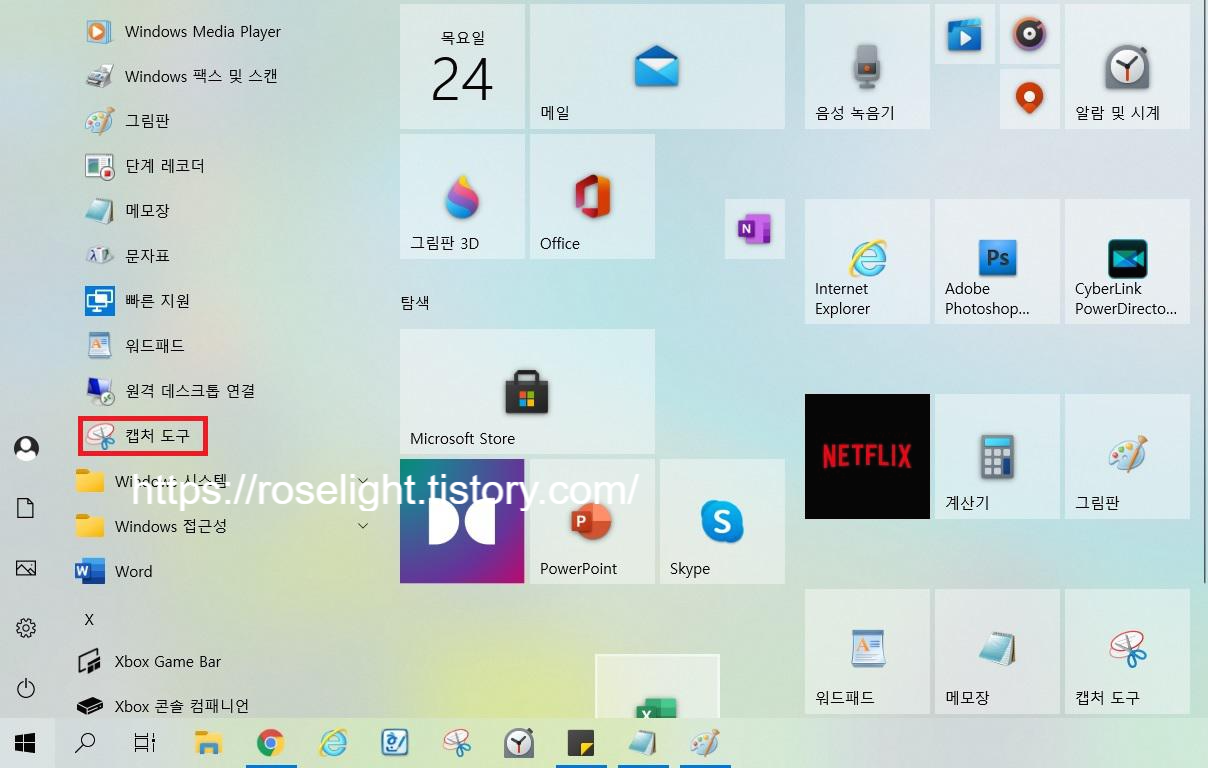This screenshot has width=1208, height=768.
Task: Open the 메모장 tile
Action: click(997, 651)
